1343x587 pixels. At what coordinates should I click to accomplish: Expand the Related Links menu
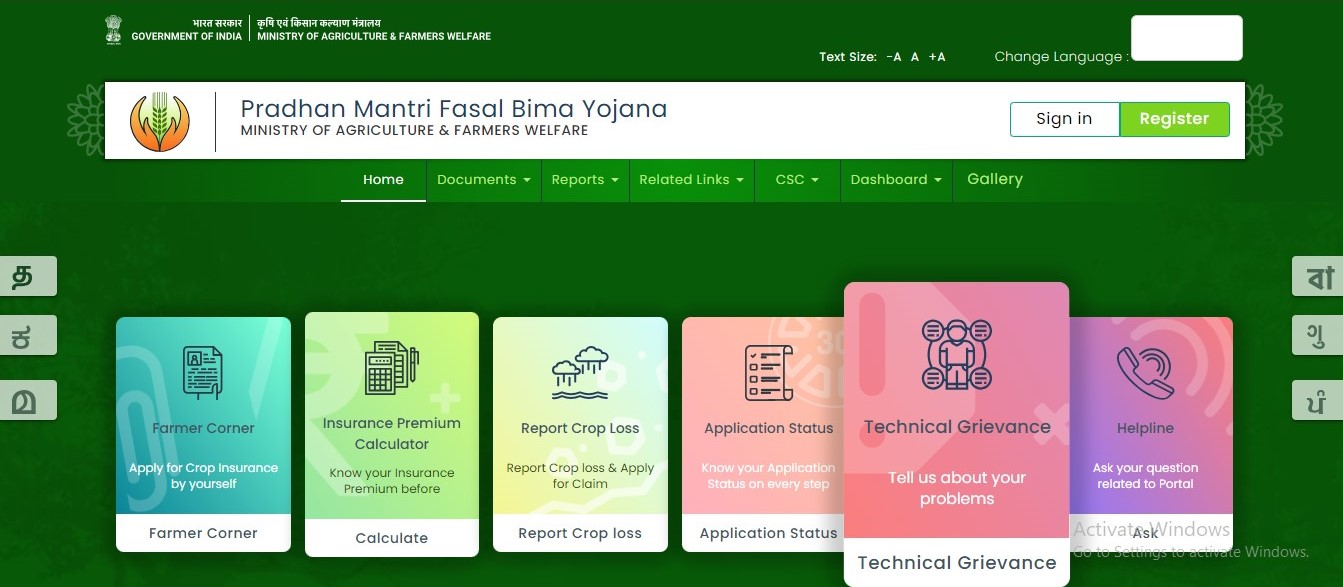pyautogui.click(x=692, y=180)
